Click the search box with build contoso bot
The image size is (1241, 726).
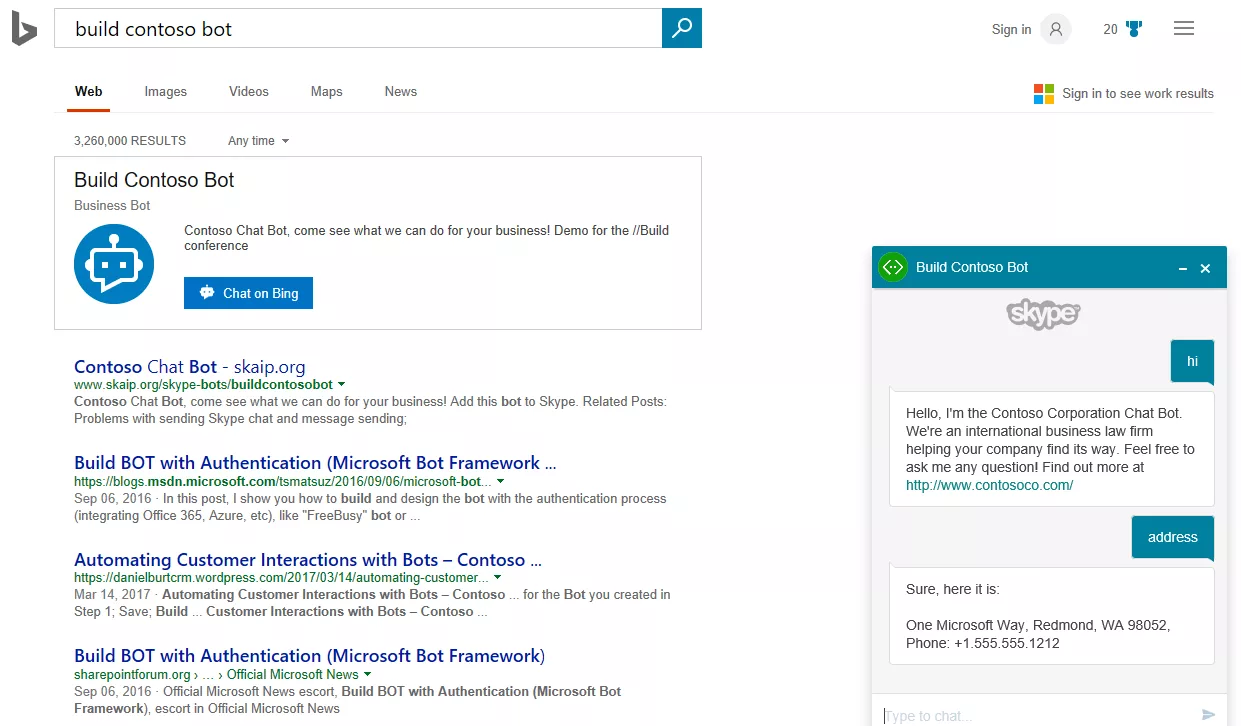pos(358,28)
